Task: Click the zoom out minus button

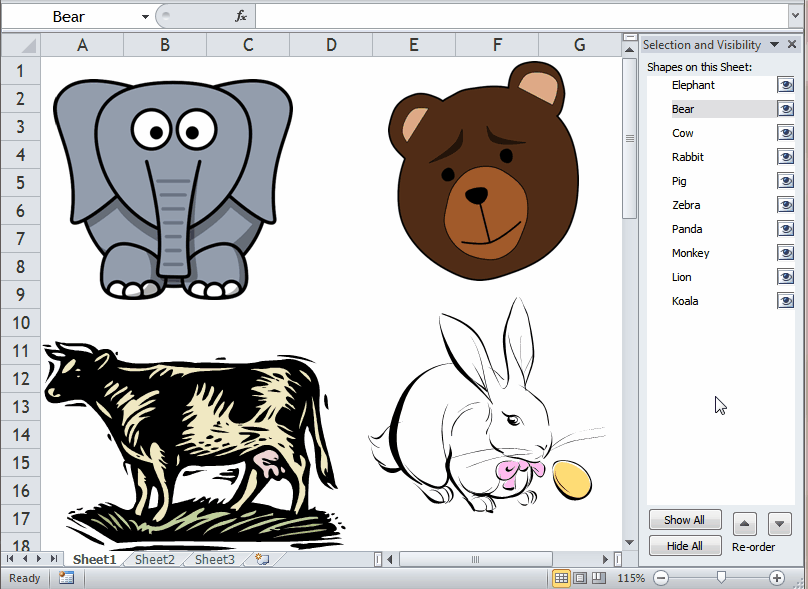Action: tap(662, 578)
